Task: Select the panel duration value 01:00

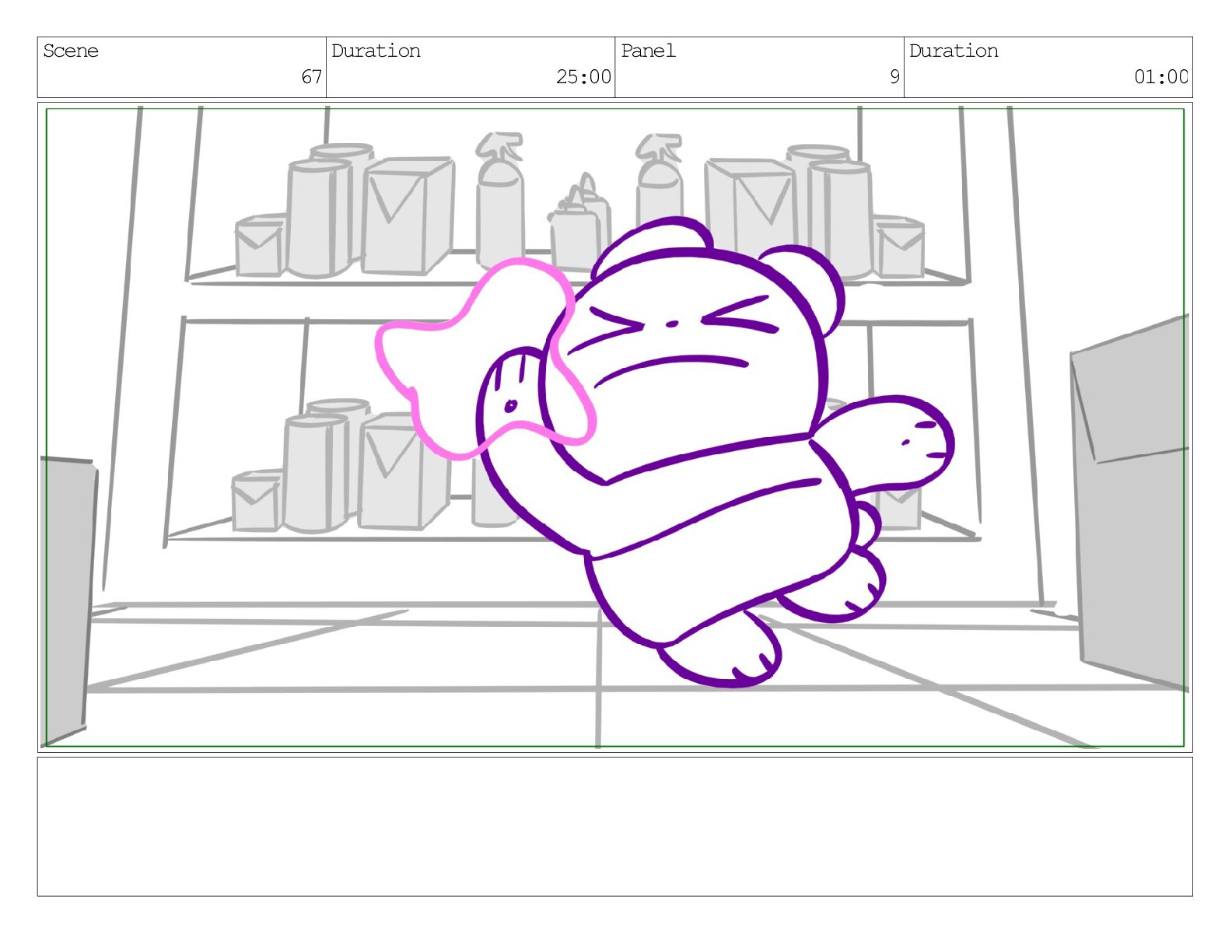Action: [x=1160, y=77]
